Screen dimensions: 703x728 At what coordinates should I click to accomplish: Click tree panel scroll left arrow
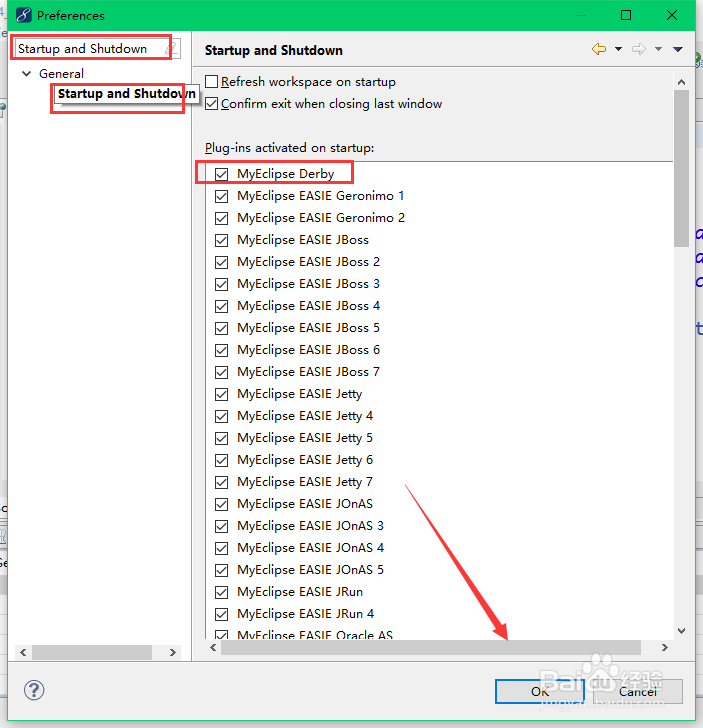click(x=23, y=652)
